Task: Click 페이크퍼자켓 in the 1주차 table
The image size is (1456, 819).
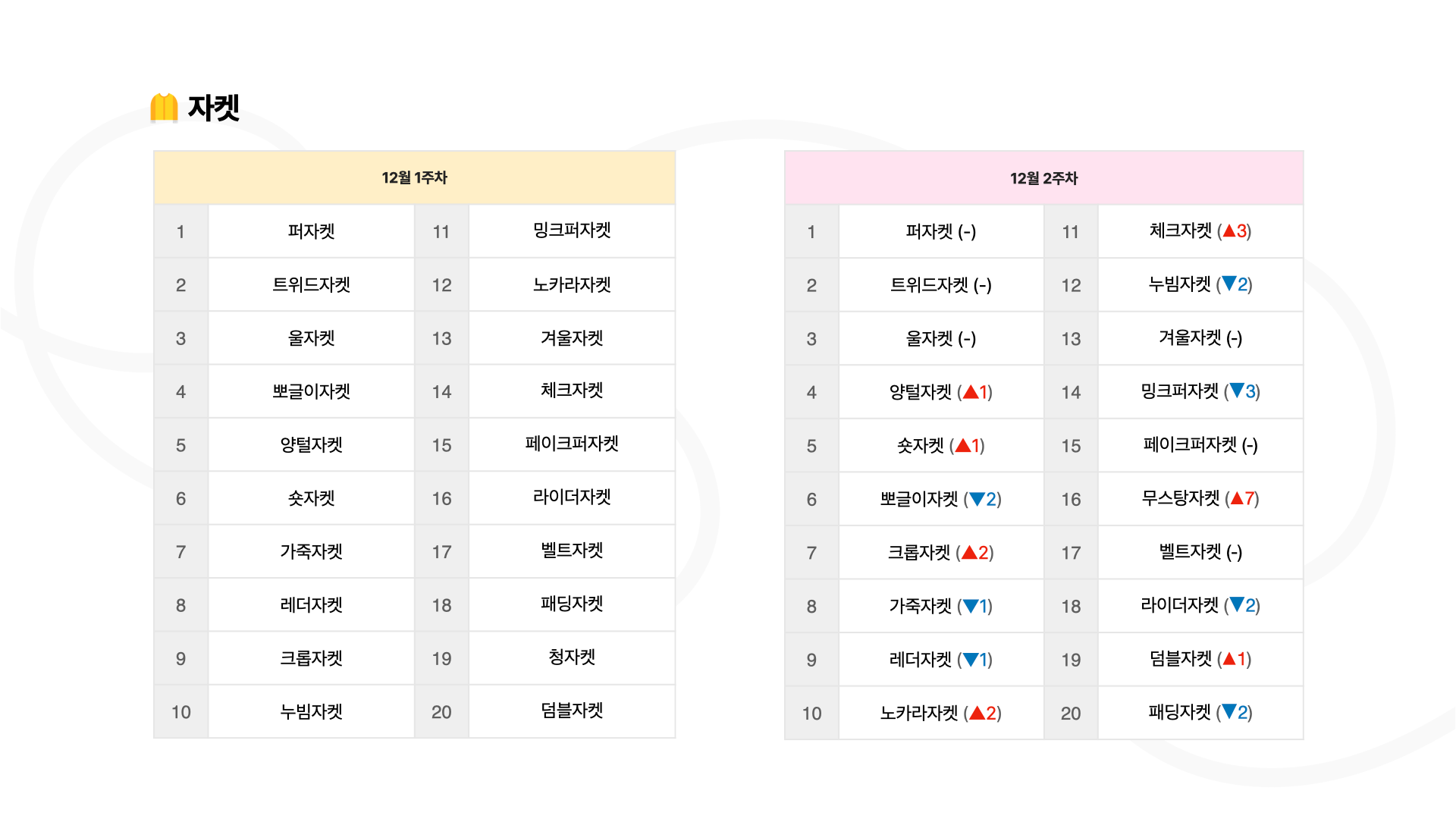Action: click(x=572, y=444)
